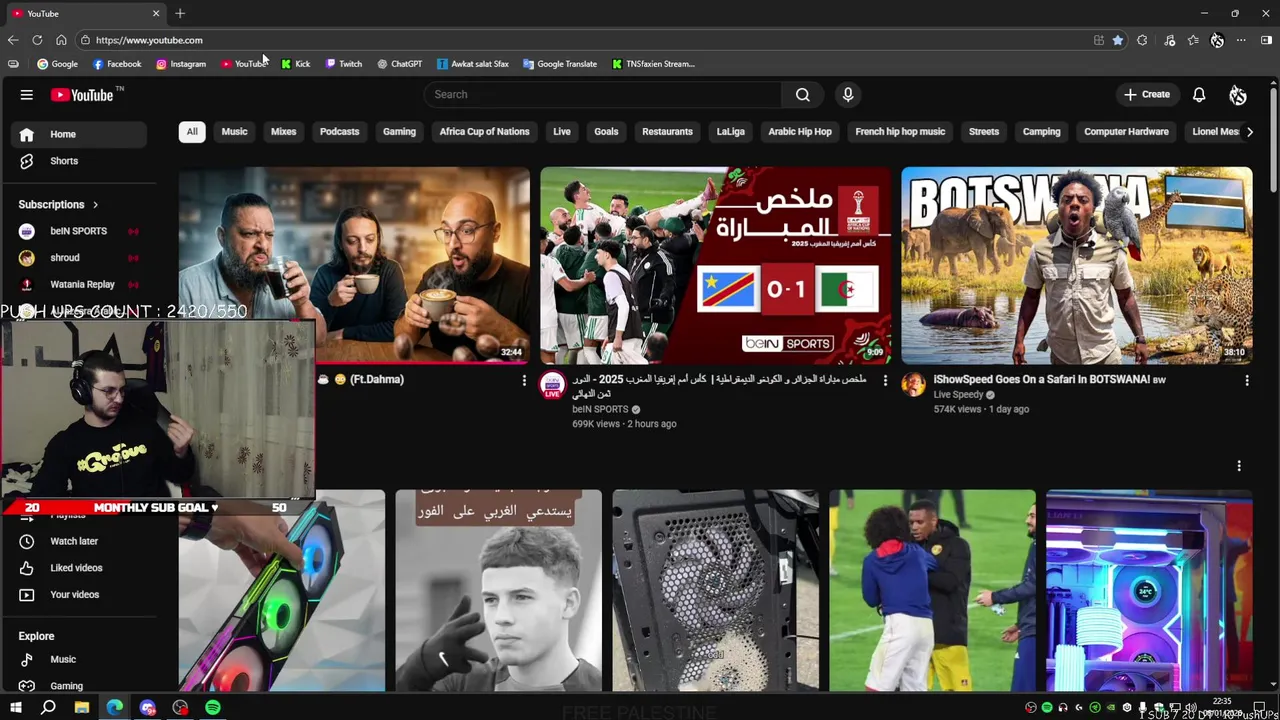Open options menu for Ft.Dahma video
This screenshot has height=720, width=1280.
point(524,380)
